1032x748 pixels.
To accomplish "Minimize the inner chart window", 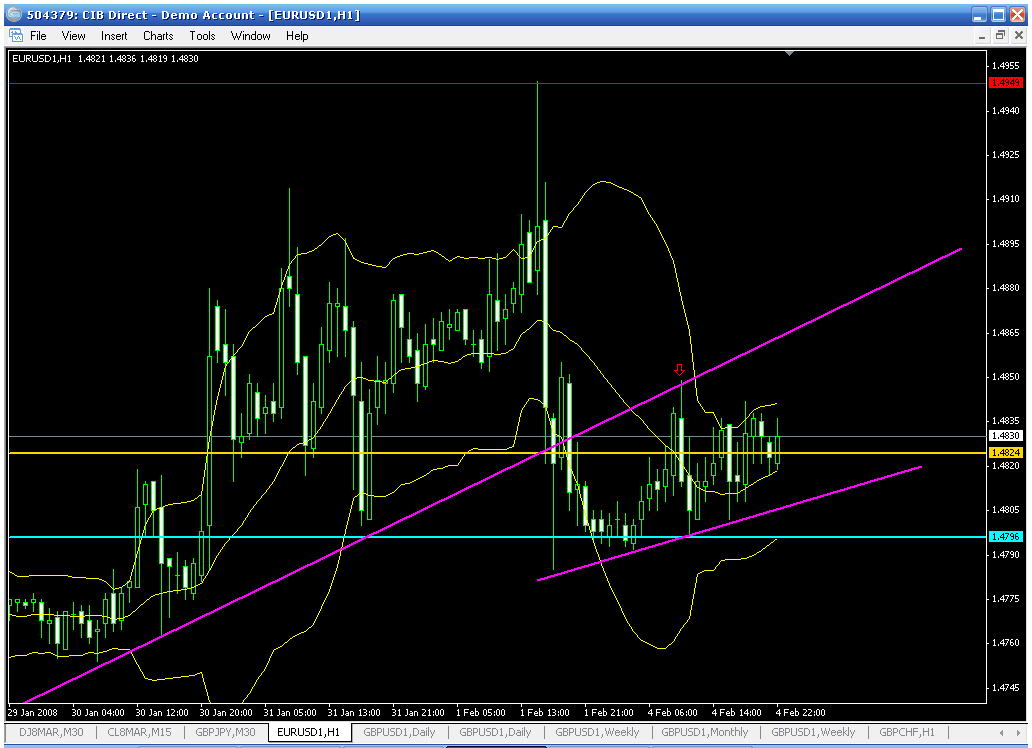I will [981, 35].
